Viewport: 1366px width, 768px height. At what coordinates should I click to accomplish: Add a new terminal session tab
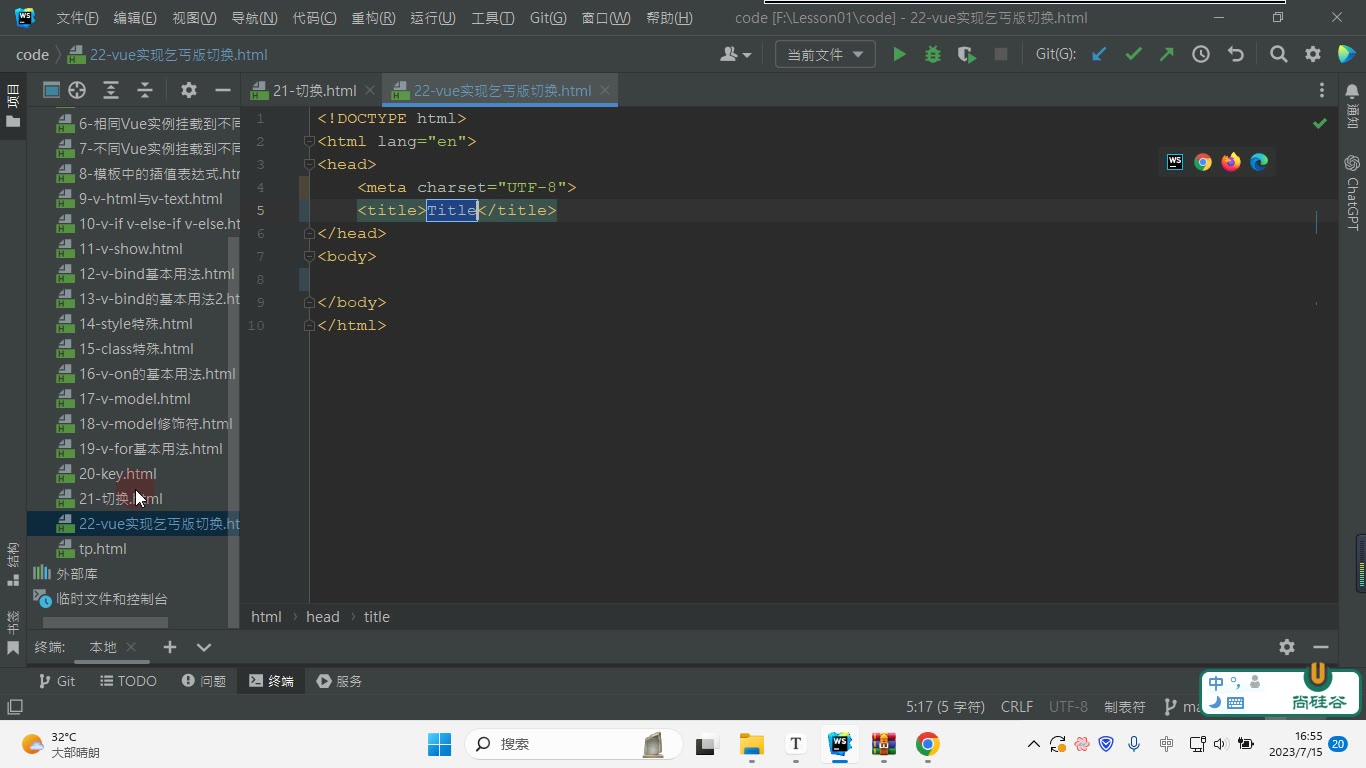(x=170, y=647)
